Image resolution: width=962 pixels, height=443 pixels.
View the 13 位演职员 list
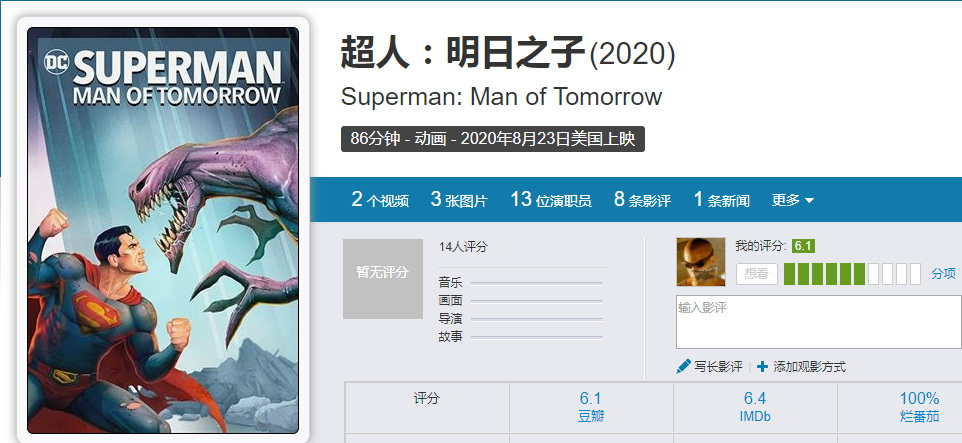[x=551, y=199]
